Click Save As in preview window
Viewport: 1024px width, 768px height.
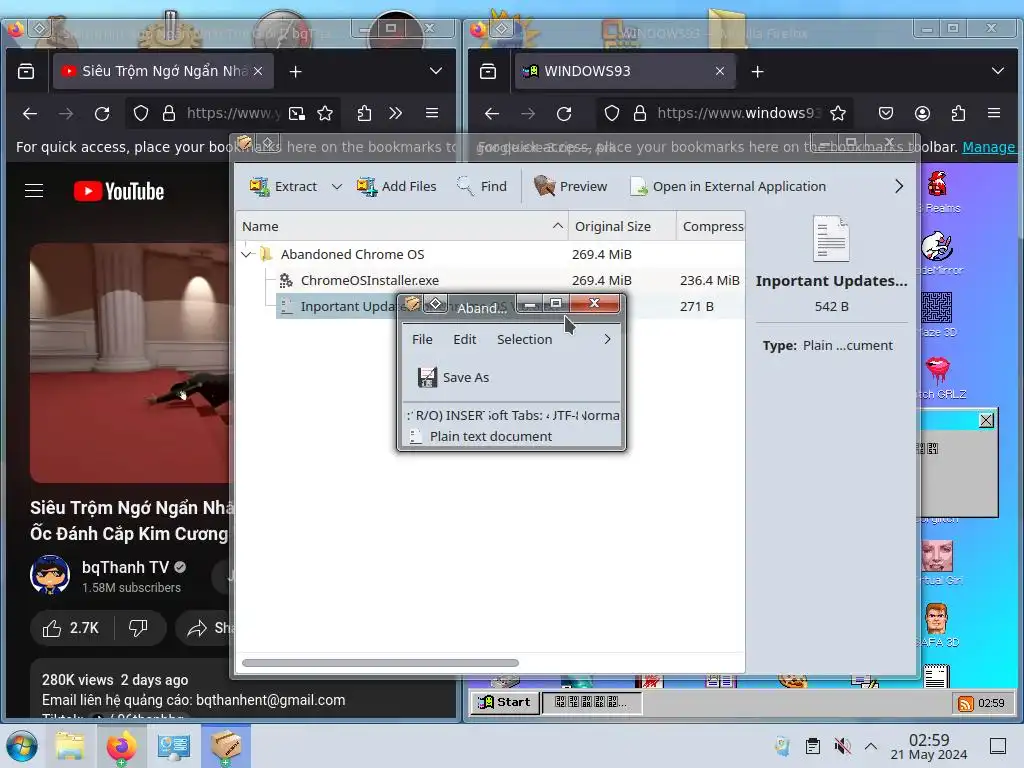click(453, 377)
